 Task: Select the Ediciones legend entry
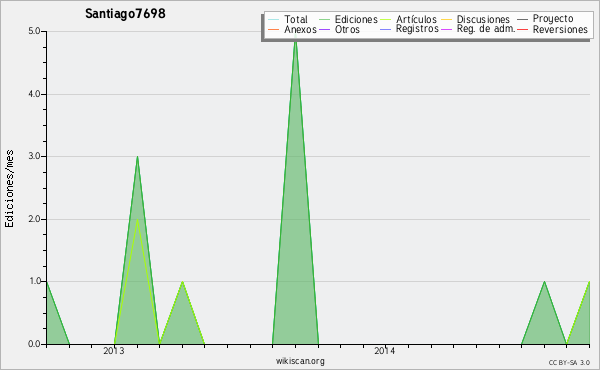pyautogui.click(x=348, y=19)
